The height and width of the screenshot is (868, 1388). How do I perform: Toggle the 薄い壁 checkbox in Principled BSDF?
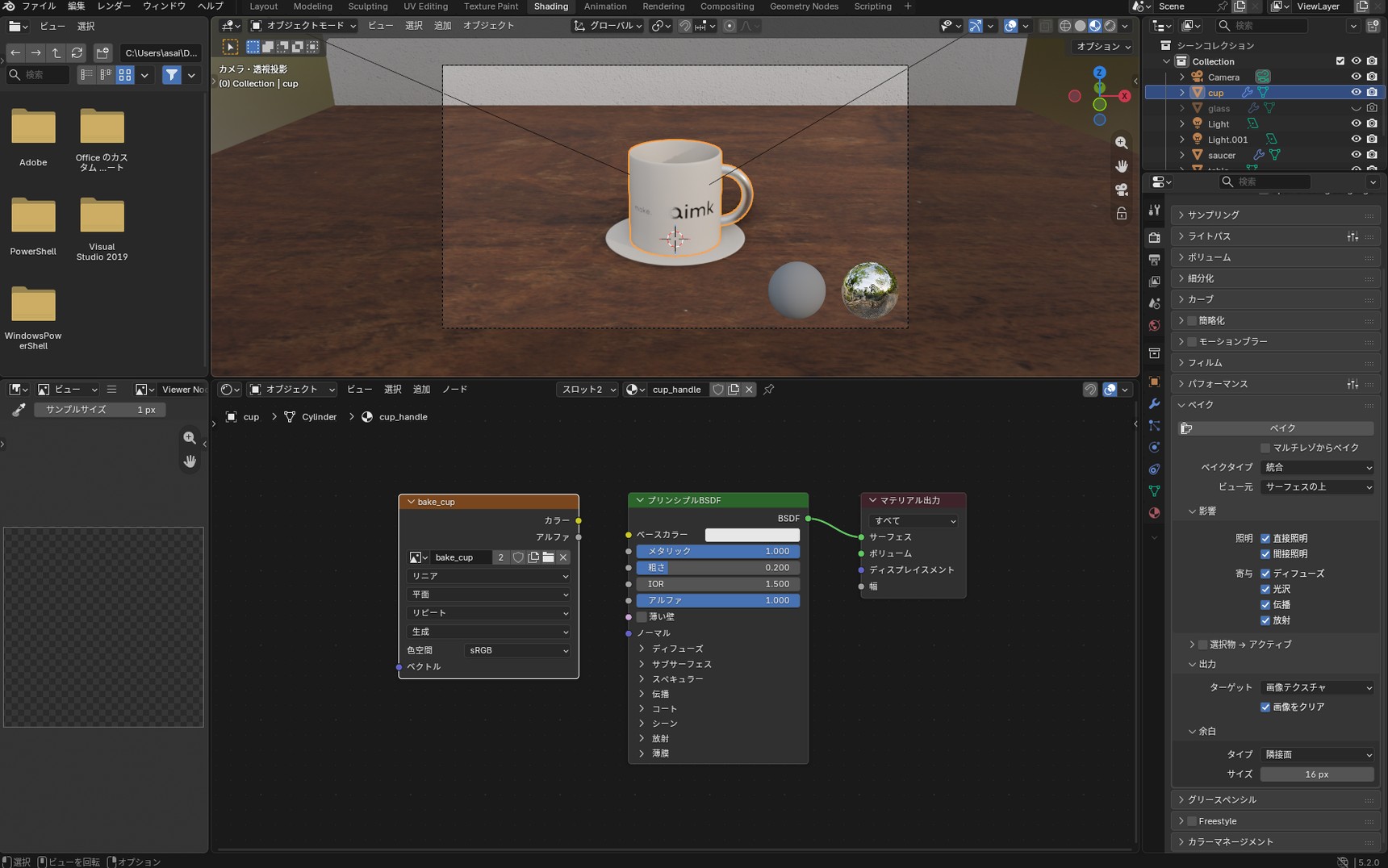(642, 617)
